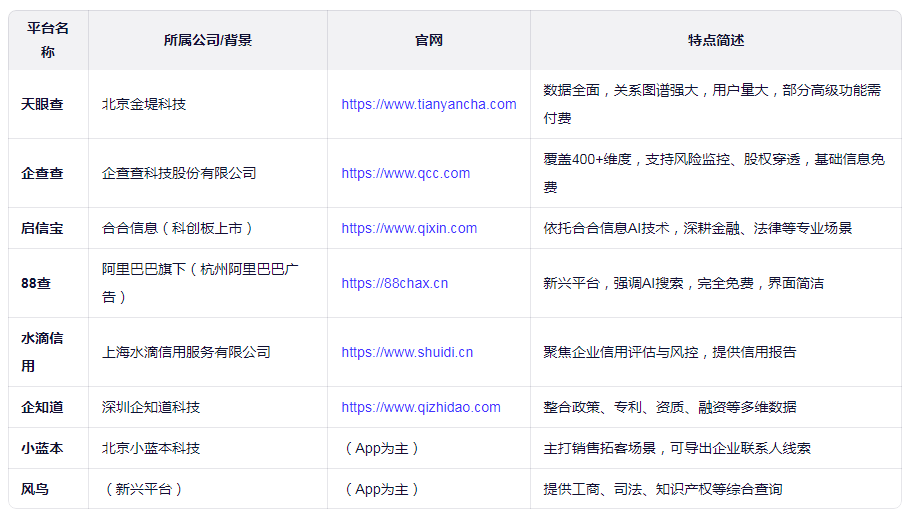This screenshot has height=518, width=910.
Task: Select the 天眼查 platform name cell
Action: pos(42,104)
